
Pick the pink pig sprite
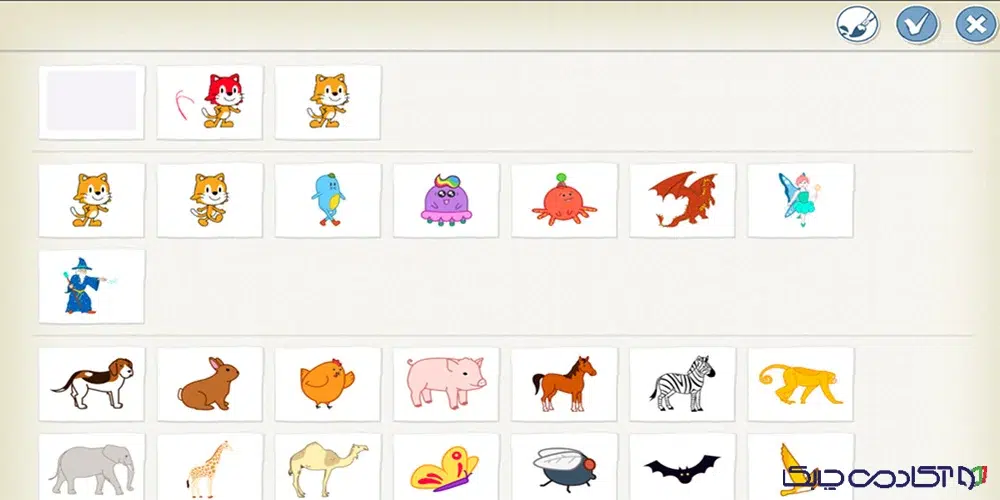(446, 384)
